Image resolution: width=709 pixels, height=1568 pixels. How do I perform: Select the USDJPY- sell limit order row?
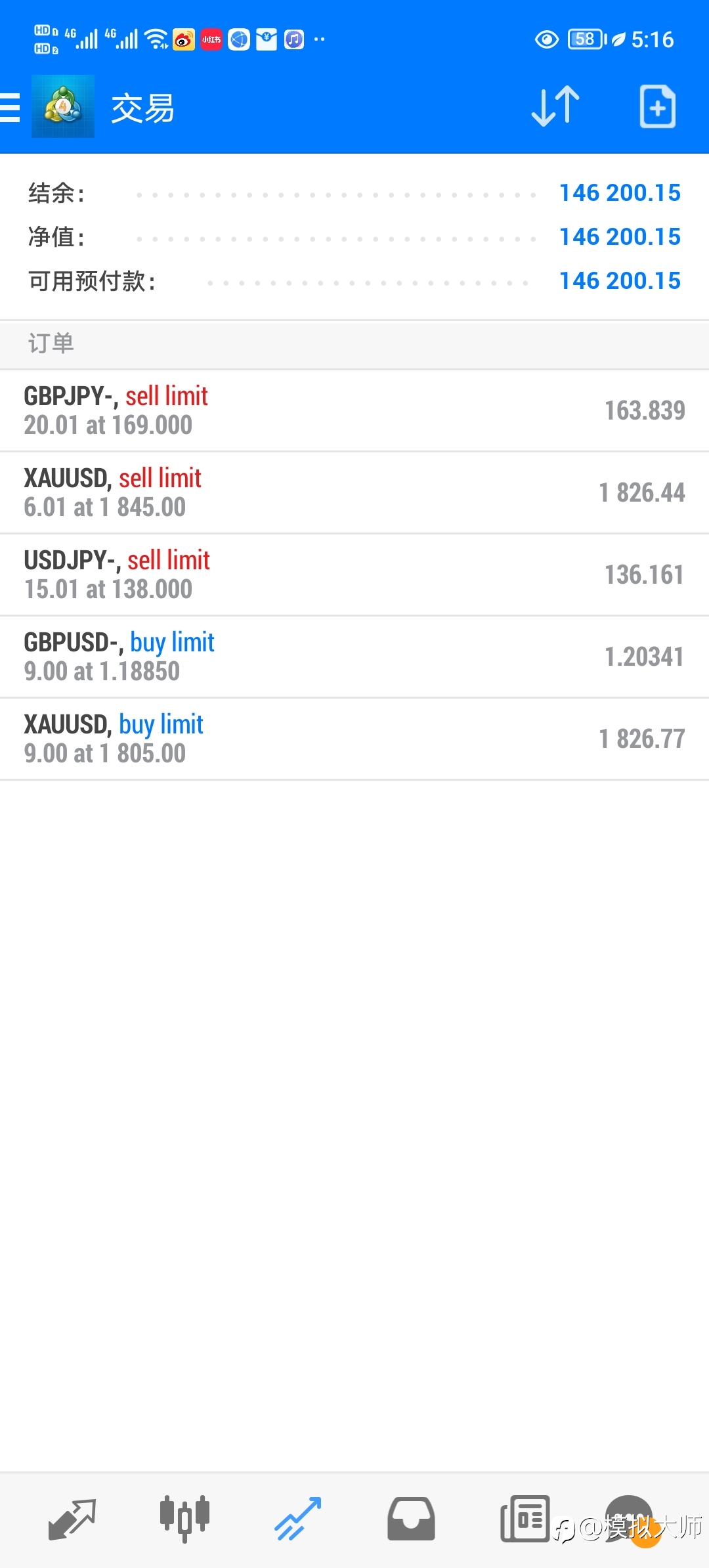click(x=354, y=575)
